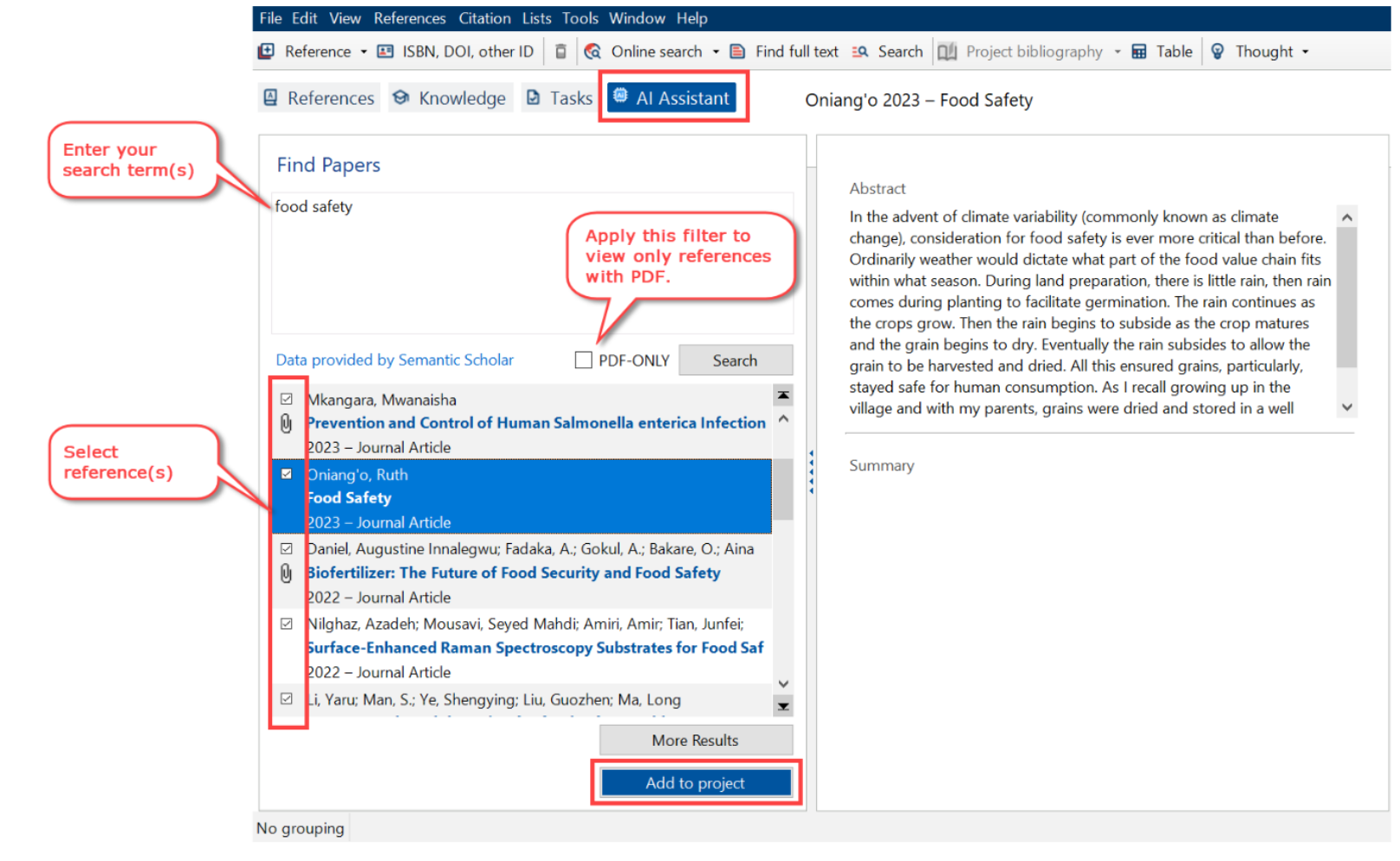
Task: Click the trash delete icon in toolbar
Action: tap(561, 51)
